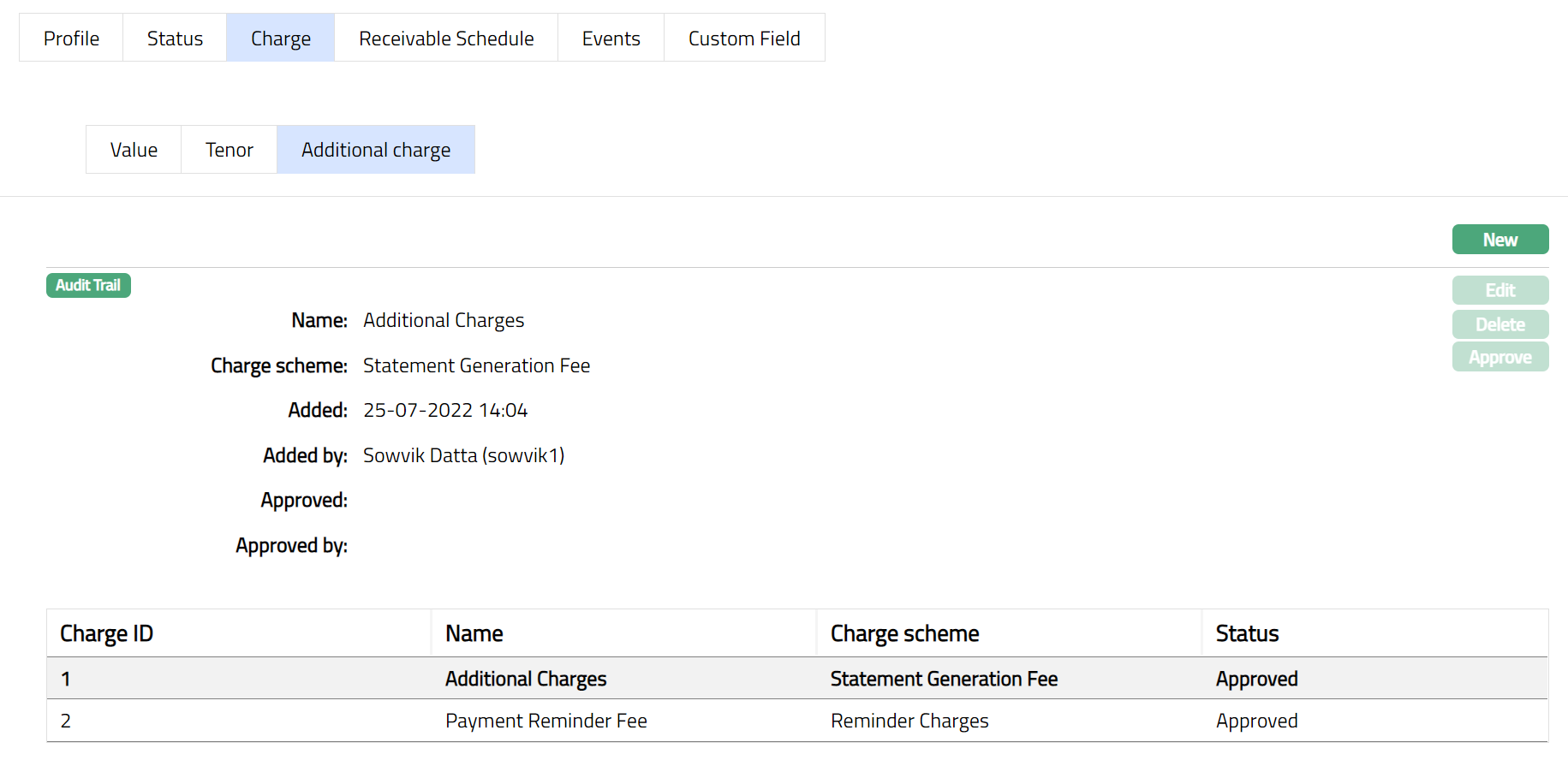Click the Charge scheme column header
The width and height of the screenshot is (1568, 766).
[904, 633]
